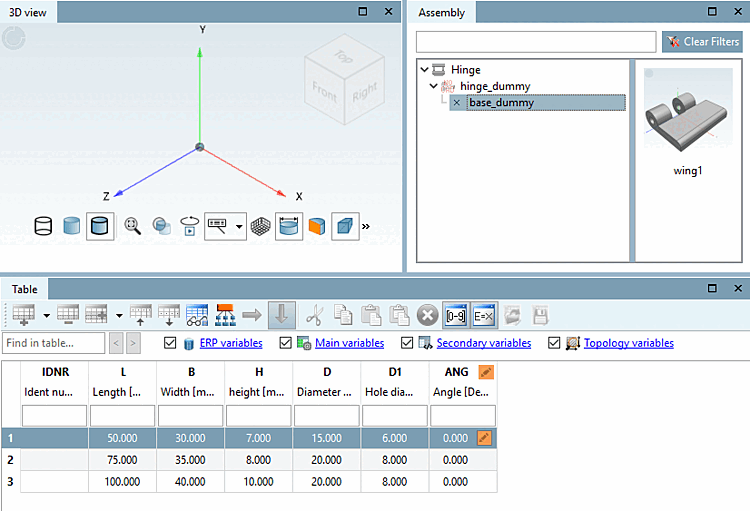Viewport: 750px width, 511px height.
Task: Open the dropdown next to annotation tool
Action: point(239,226)
